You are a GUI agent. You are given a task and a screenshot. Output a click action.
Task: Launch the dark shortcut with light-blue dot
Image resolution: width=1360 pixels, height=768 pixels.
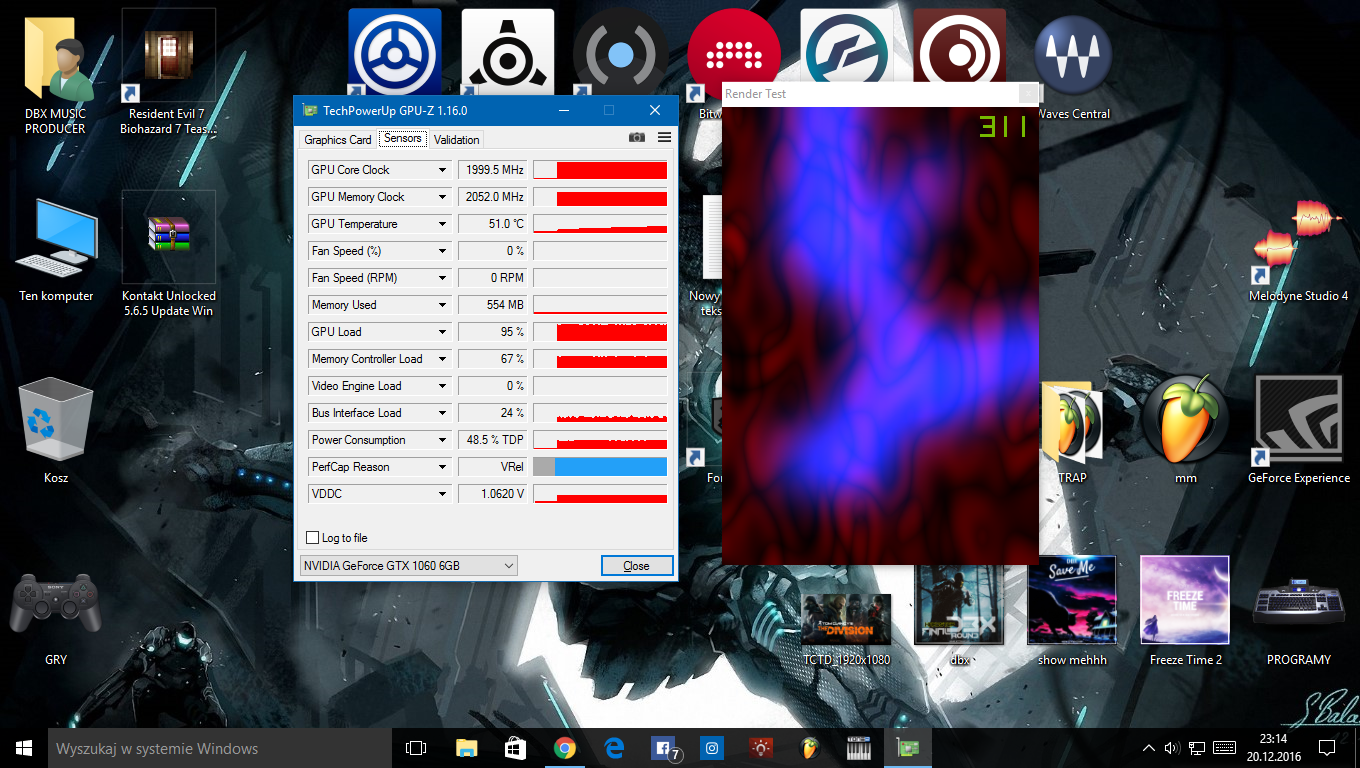pos(620,53)
